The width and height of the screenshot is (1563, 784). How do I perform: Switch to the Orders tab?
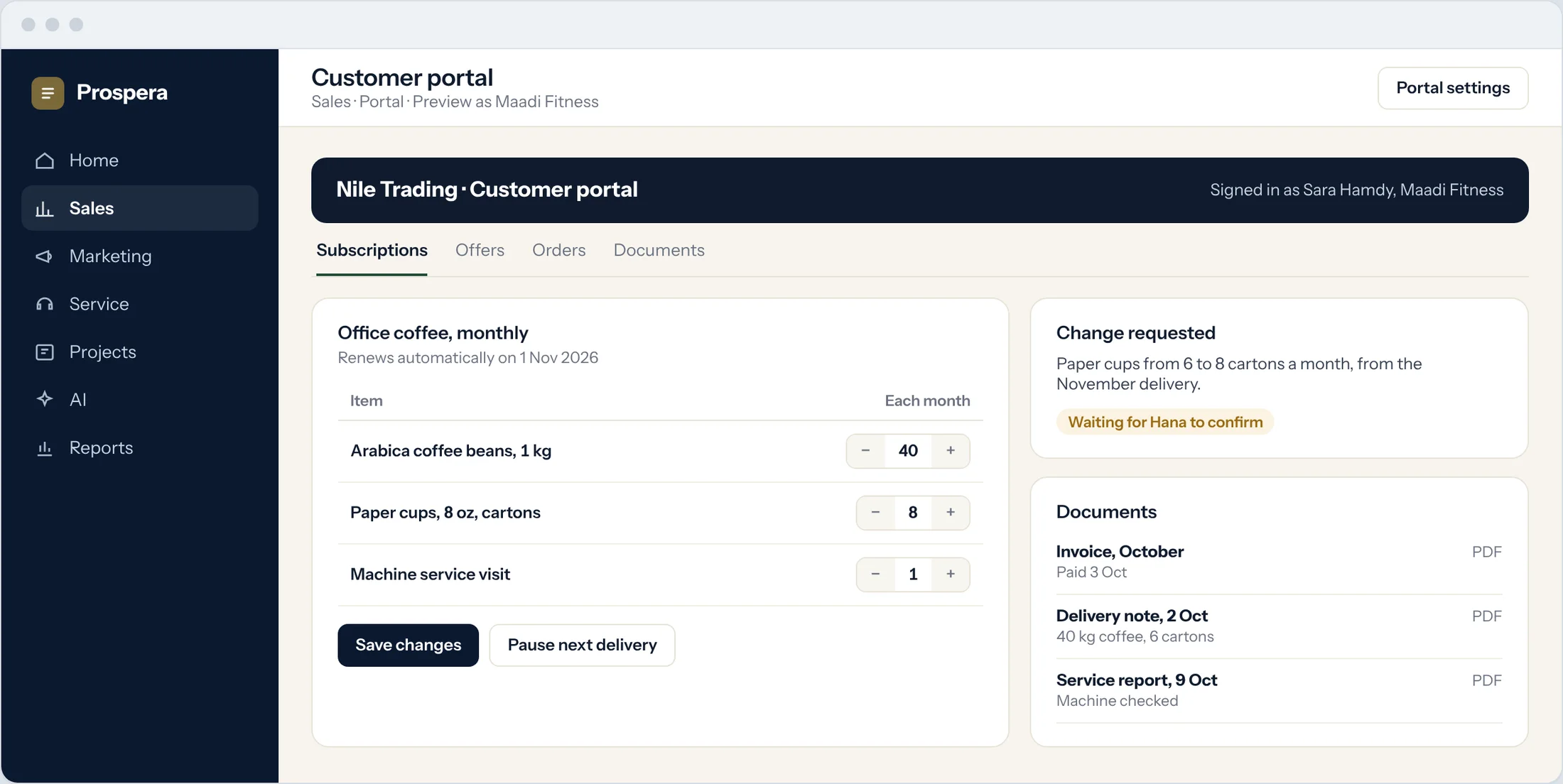(559, 251)
